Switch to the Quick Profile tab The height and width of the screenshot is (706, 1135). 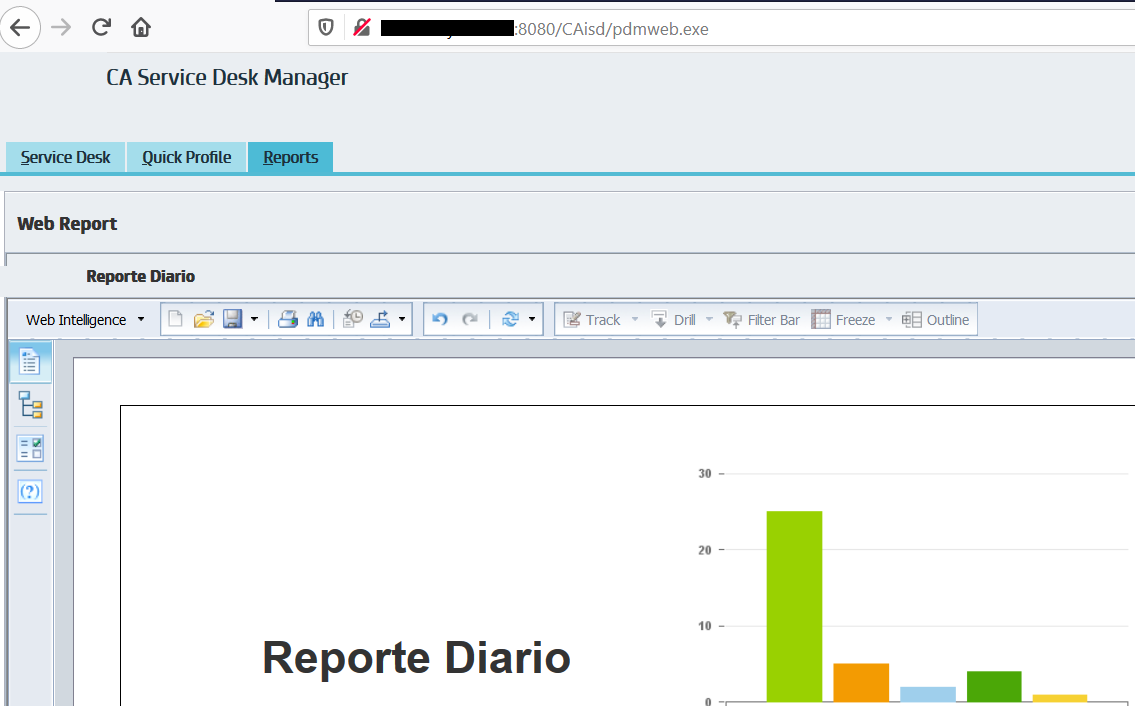point(186,157)
